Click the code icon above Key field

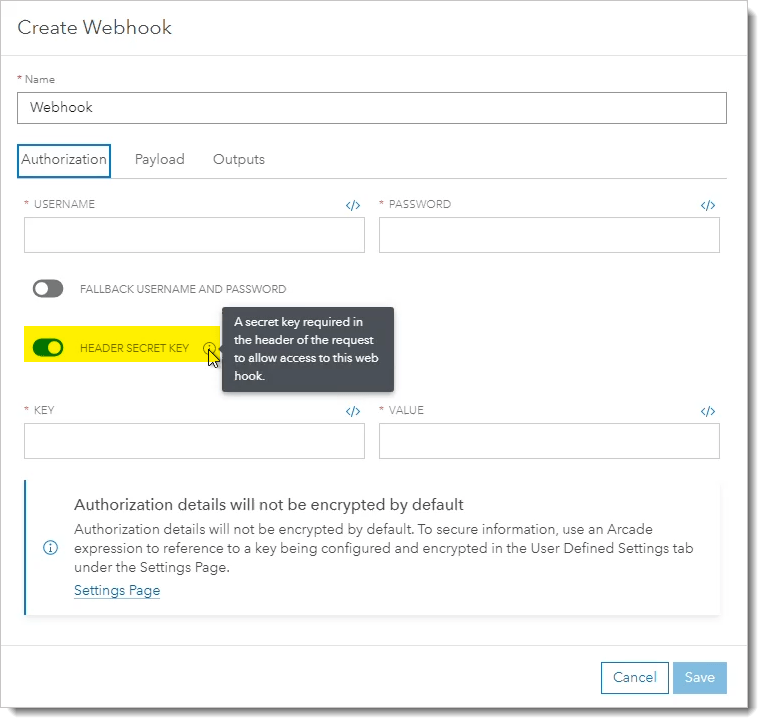click(x=353, y=411)
